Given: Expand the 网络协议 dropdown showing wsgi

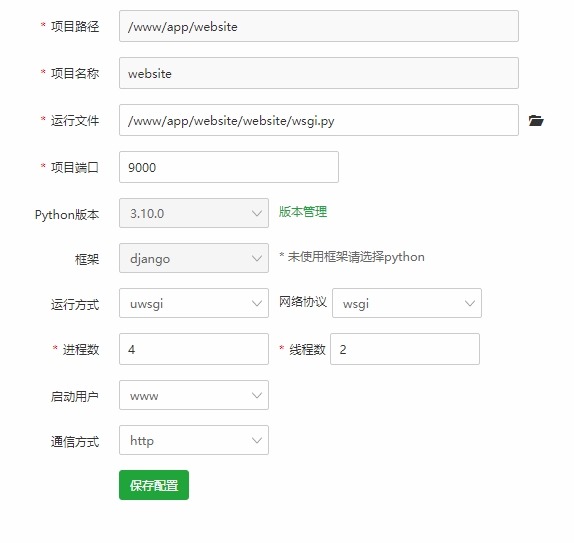Looking at the screenshot, I should pos(407,303).
